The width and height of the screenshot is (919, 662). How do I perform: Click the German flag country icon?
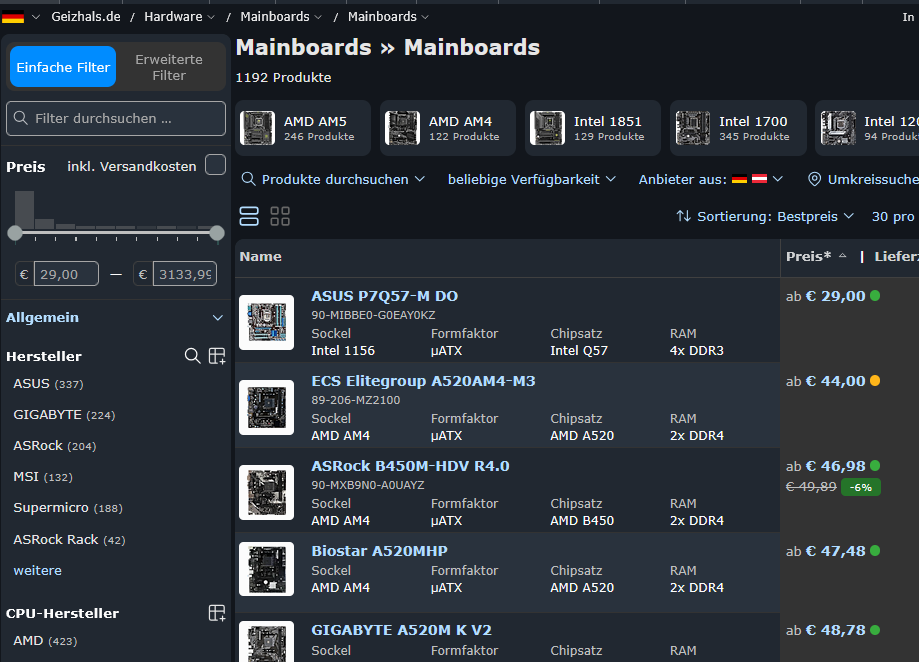pos(13,17)
